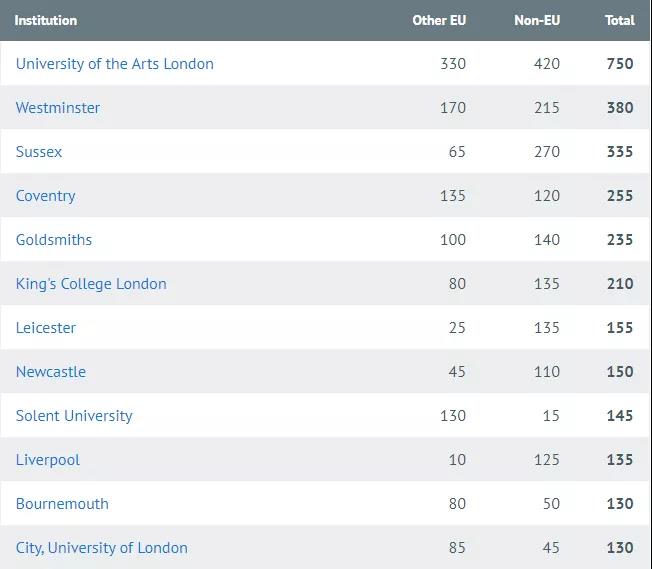Screen dimensions: 652x569
Task: Sort by the Total column header
Action: click(620, 20)
